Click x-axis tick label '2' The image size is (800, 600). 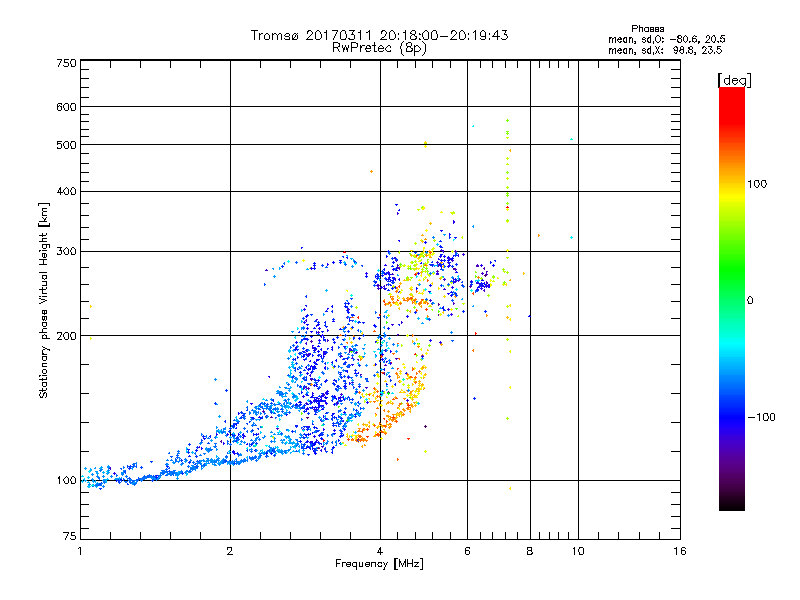(230, 551)
